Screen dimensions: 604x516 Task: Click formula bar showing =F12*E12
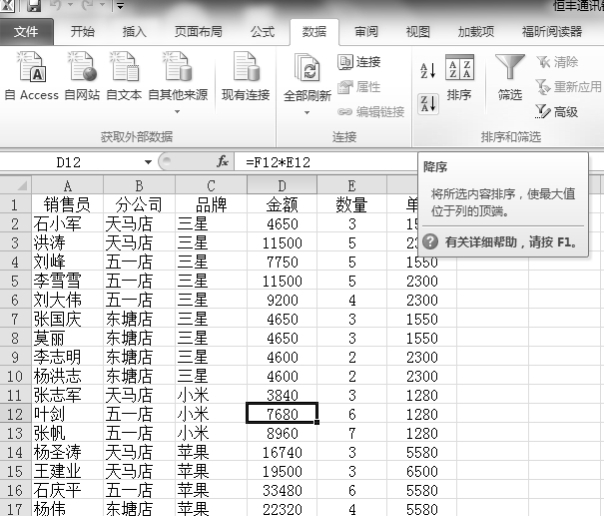(x=326, y=162)
